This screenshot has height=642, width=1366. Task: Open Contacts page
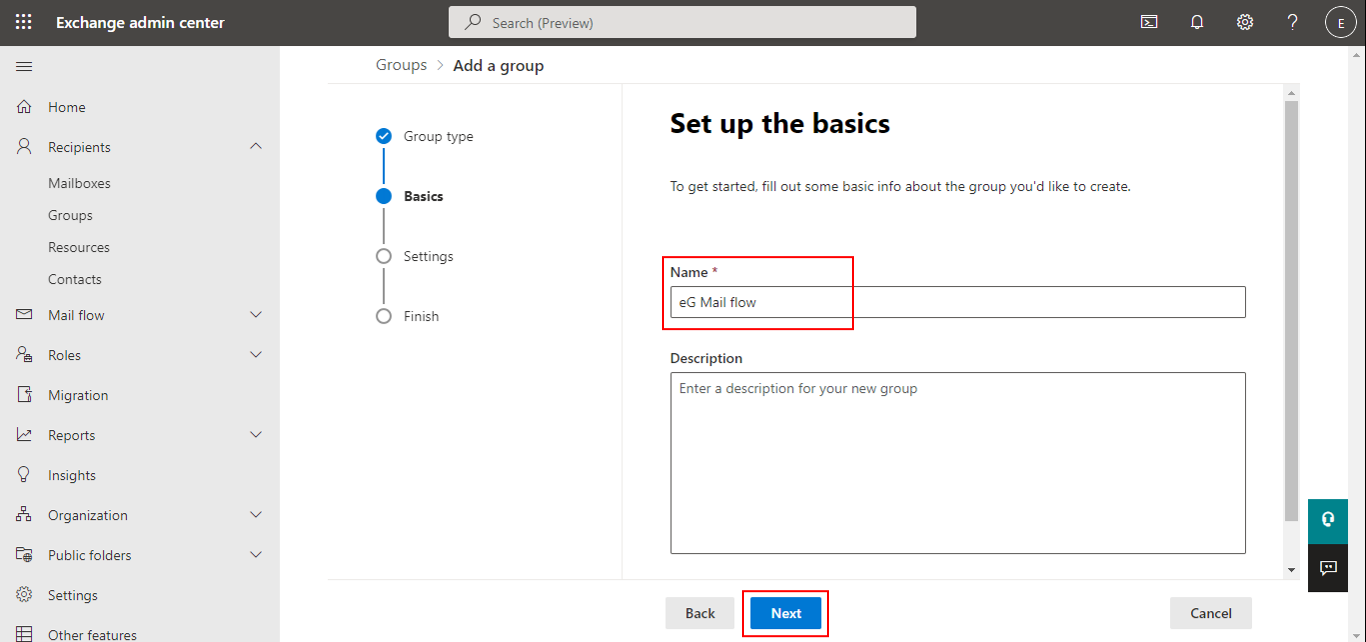(75, 279)
